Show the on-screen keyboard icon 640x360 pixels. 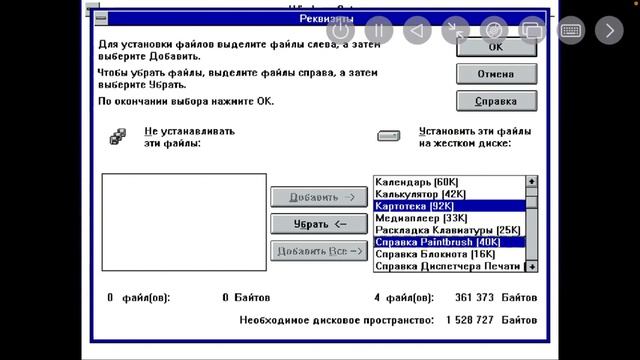[571, 30]
